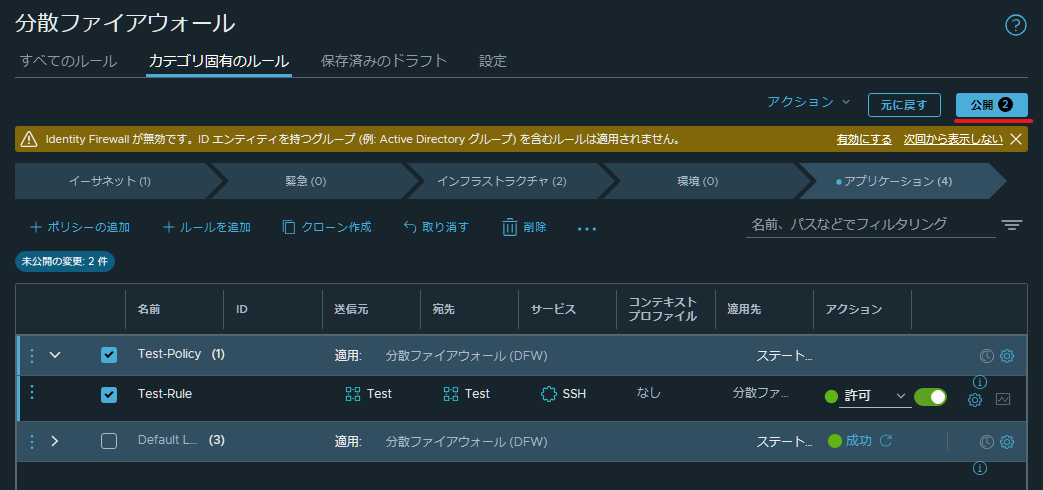Click the サービス column header
Image resolution: width=1043 pixels, height=490 pixels.
pos(553,309)
